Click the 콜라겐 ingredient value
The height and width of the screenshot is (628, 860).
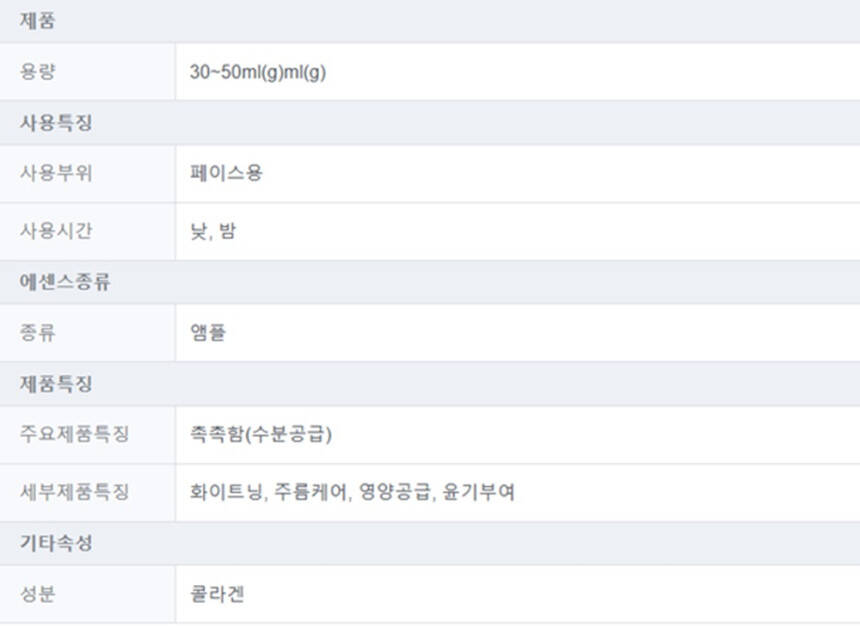tap(217, 594)
